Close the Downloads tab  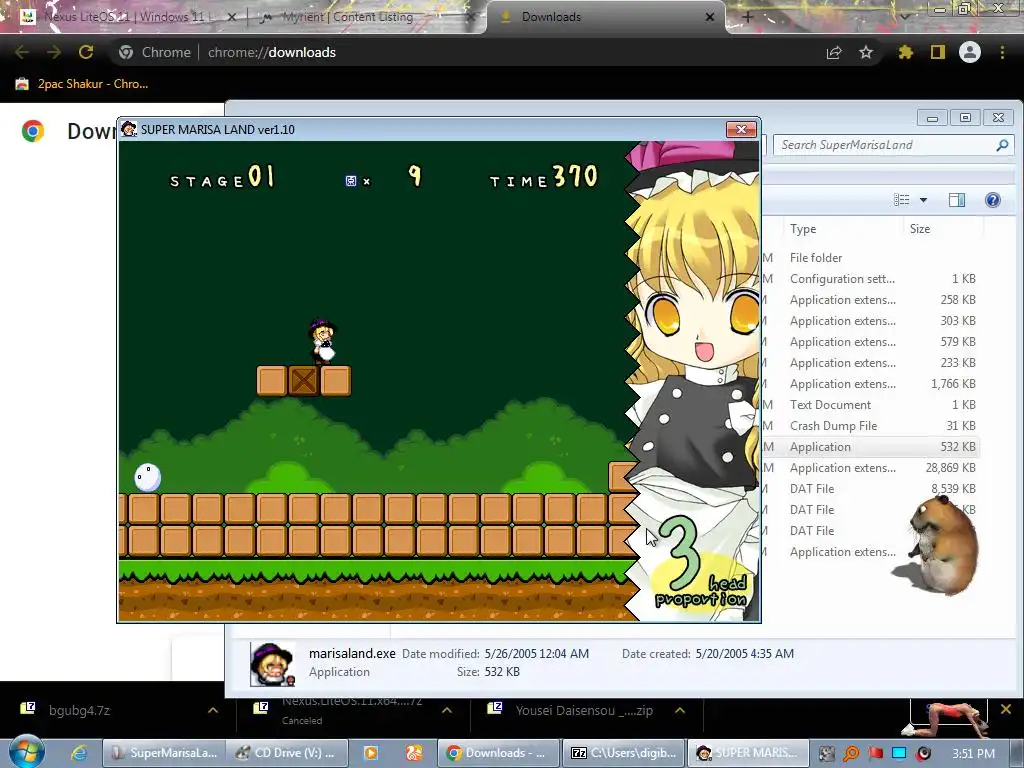[x=710, y=17]
